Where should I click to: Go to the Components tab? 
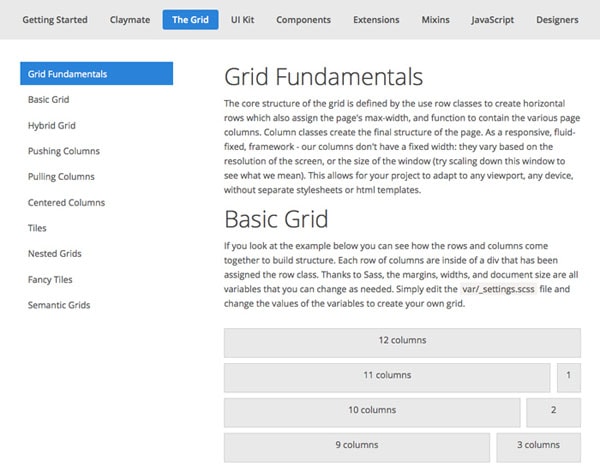(x=303, y=20)
